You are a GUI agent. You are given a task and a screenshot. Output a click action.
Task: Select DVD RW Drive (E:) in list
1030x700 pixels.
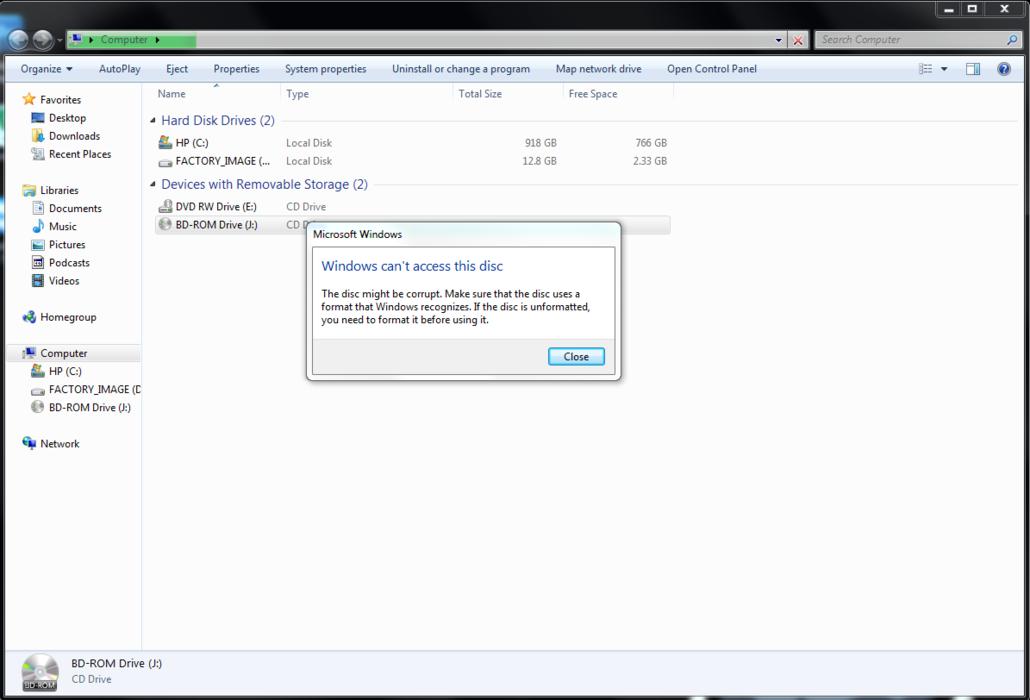(215, 207)
